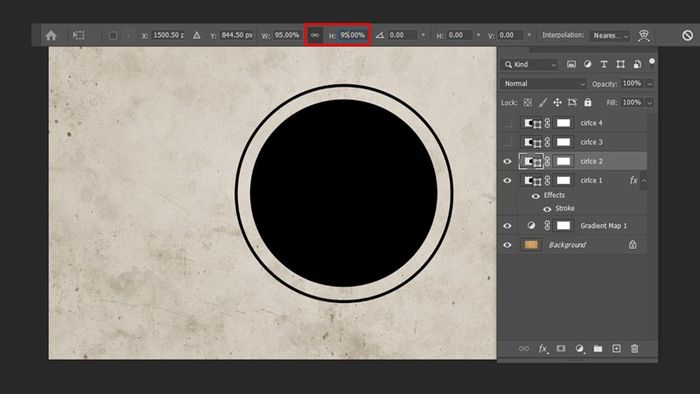This screenshot has height=394, width=700.
Task: Hide the cirlce 1 layer
Action: coord(508,180)
